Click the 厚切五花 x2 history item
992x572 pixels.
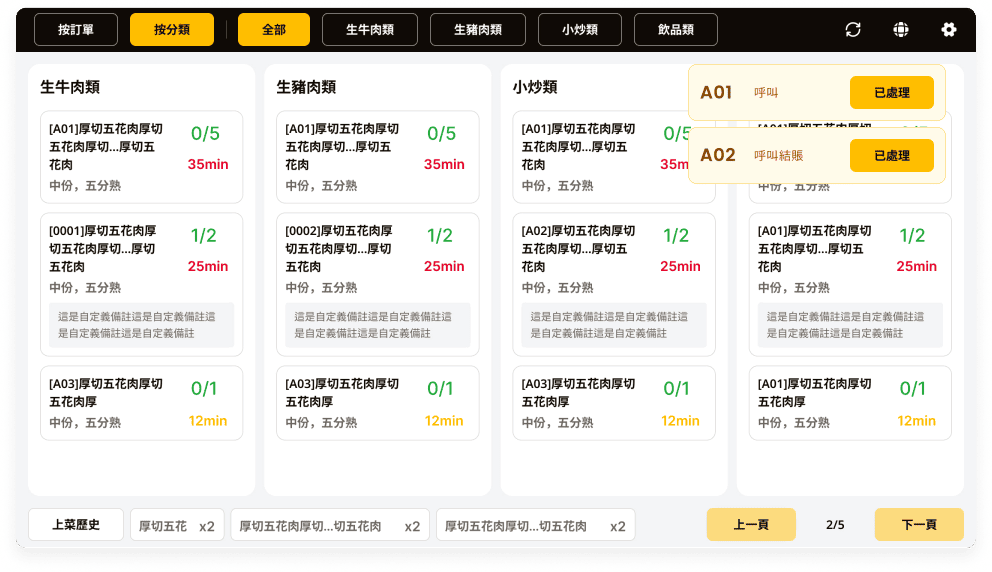[177, 526]
